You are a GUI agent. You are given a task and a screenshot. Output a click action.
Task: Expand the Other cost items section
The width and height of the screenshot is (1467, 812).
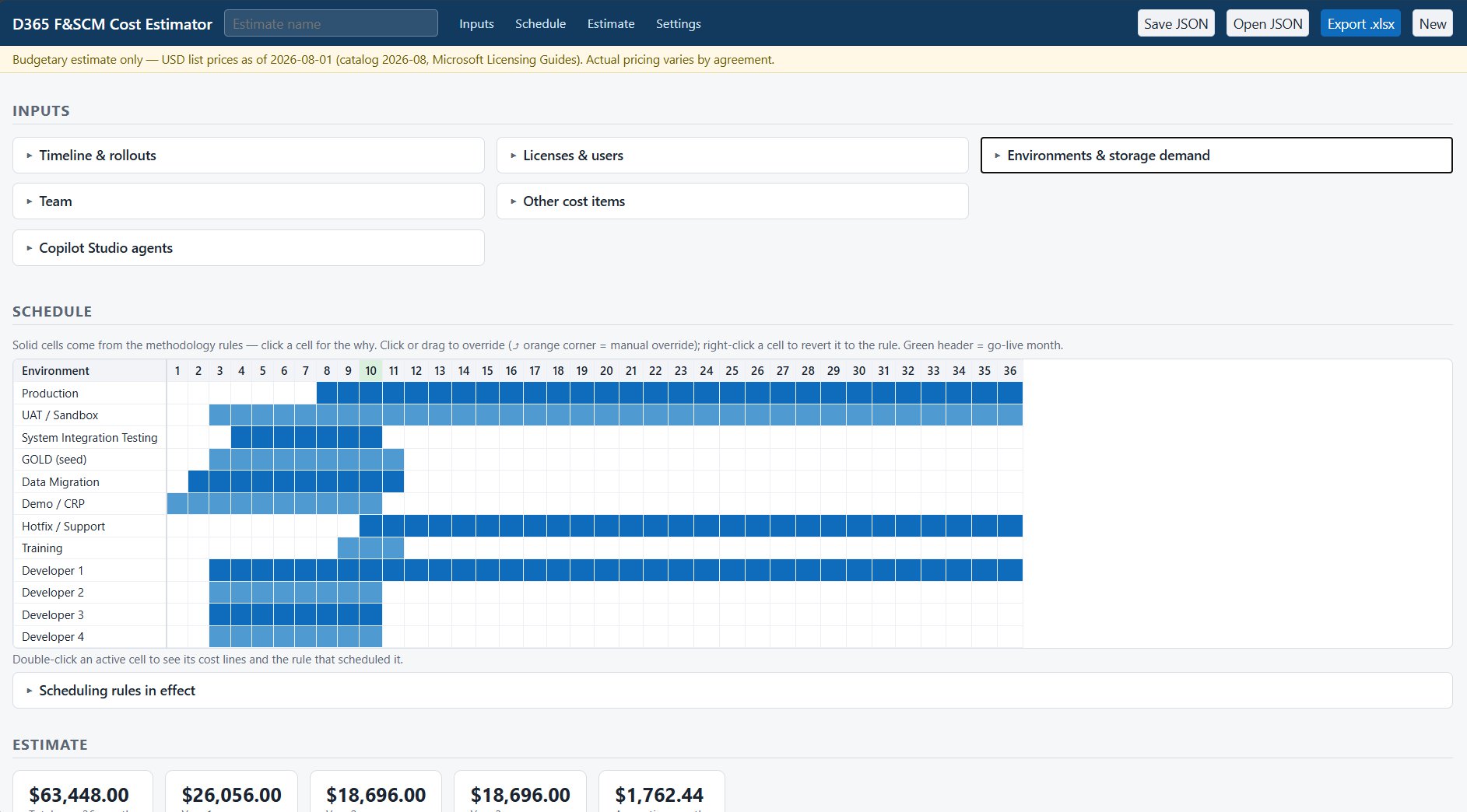(x=732, y=201)
